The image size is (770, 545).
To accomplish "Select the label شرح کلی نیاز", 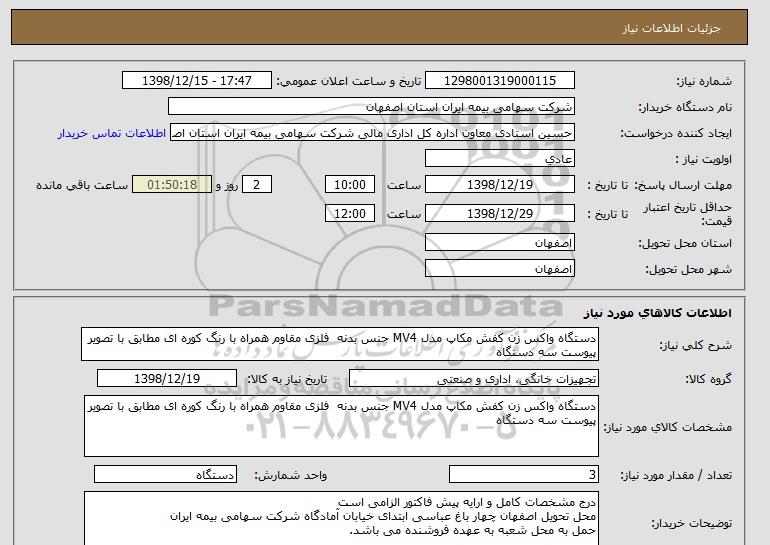I will (695, 346).
